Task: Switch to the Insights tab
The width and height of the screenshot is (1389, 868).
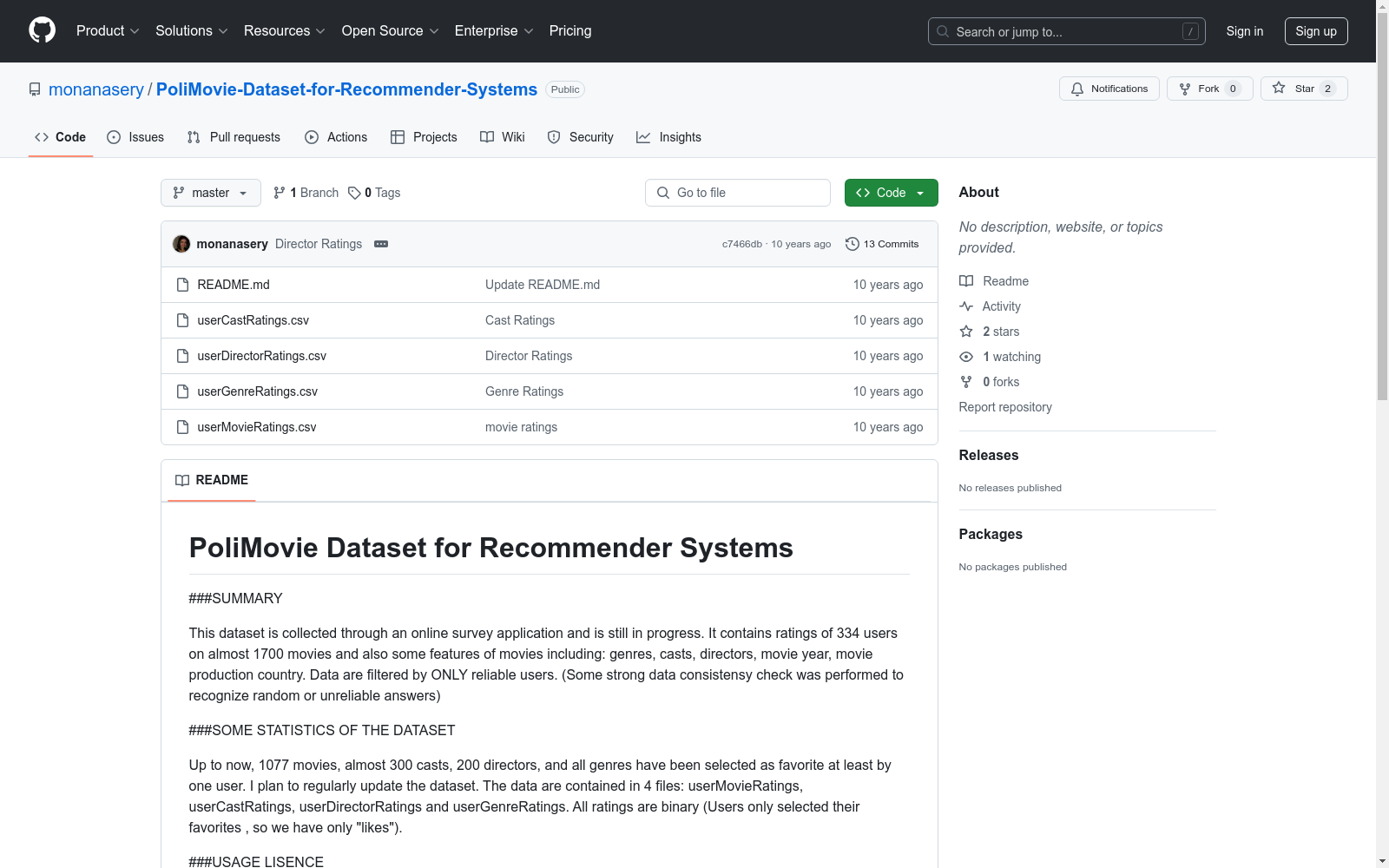Action: (668, 137)
